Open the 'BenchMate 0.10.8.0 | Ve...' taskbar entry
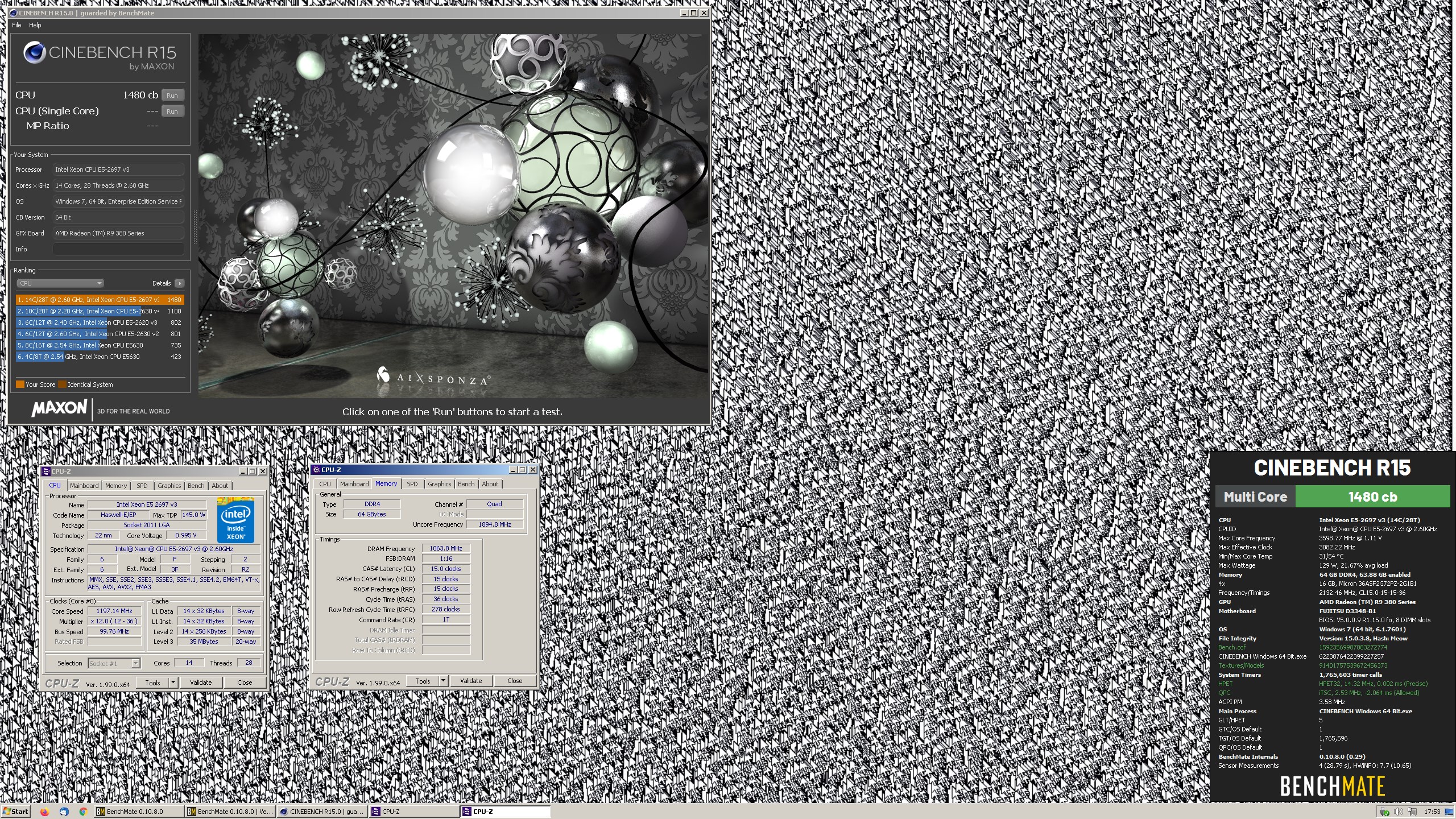Image resolution: width=1456 pixels, height=819 pixels. point(230,812)
